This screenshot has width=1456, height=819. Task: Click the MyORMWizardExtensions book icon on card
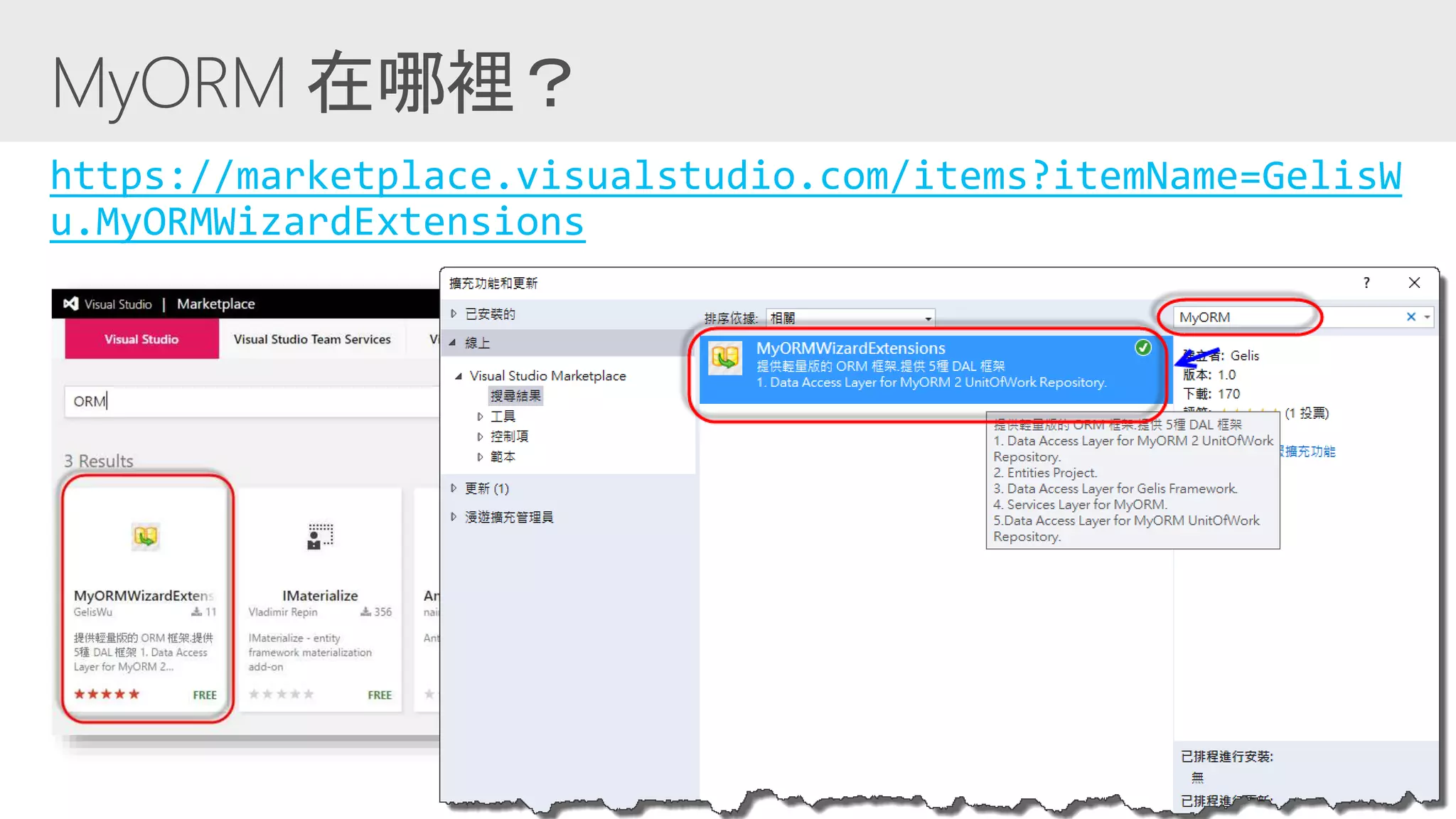click(x=146, y=536)
